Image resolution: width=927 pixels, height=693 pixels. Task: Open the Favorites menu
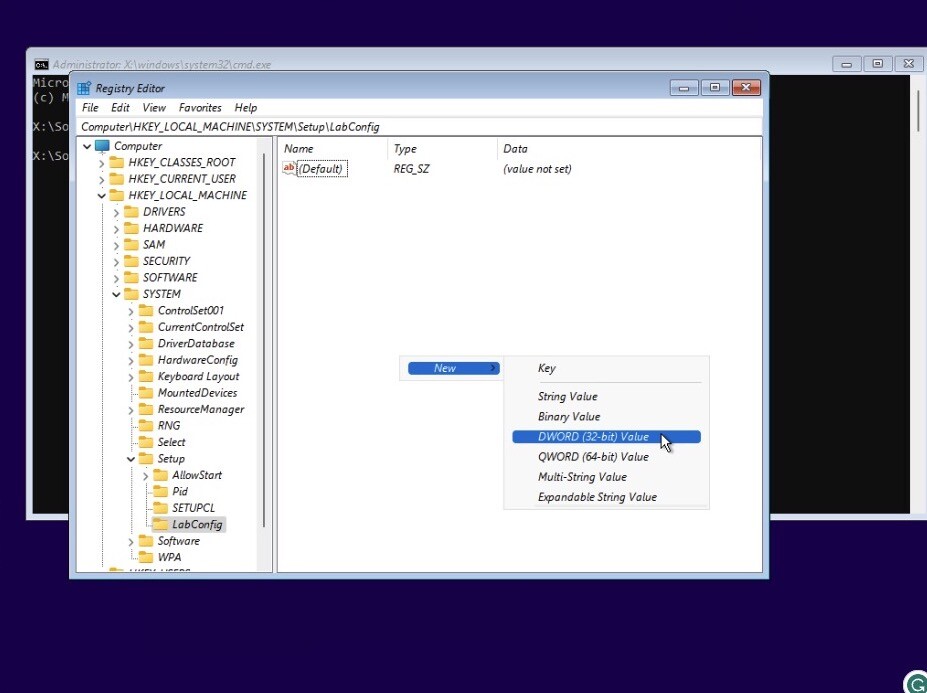tap(200, 108)
